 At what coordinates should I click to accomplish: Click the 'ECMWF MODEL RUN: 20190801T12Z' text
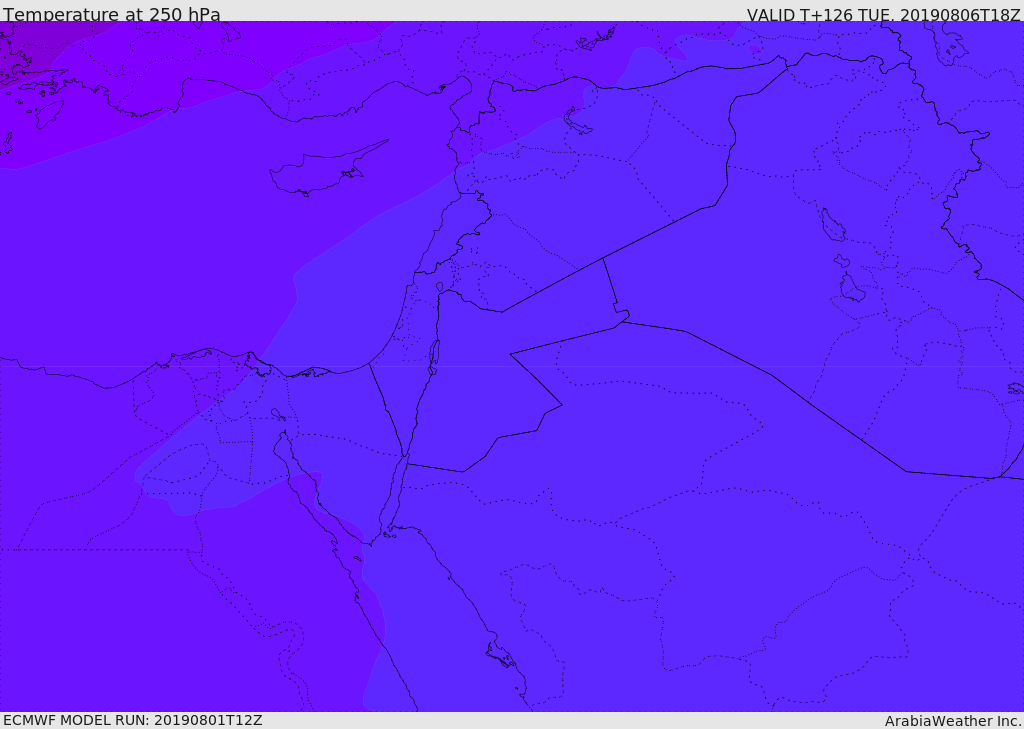133,720
